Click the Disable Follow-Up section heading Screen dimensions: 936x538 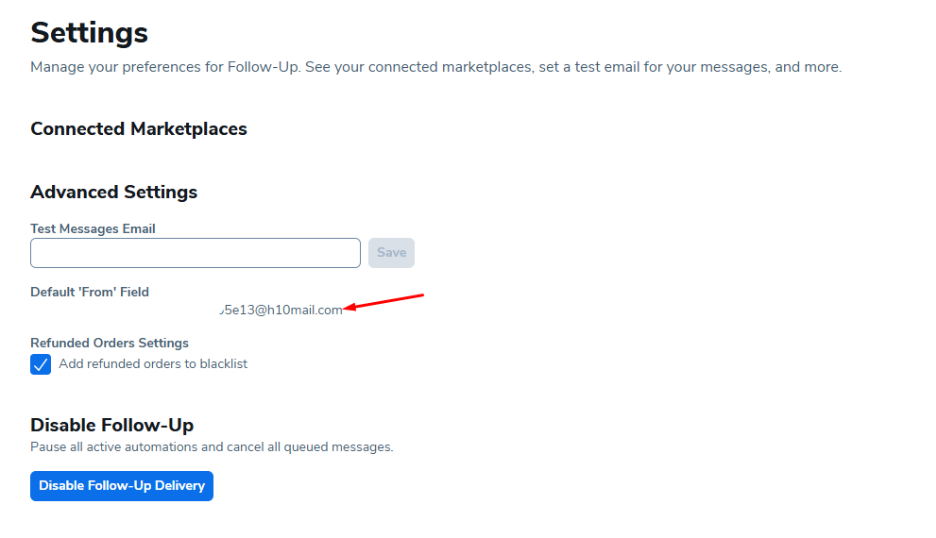[x=112, y=425]
